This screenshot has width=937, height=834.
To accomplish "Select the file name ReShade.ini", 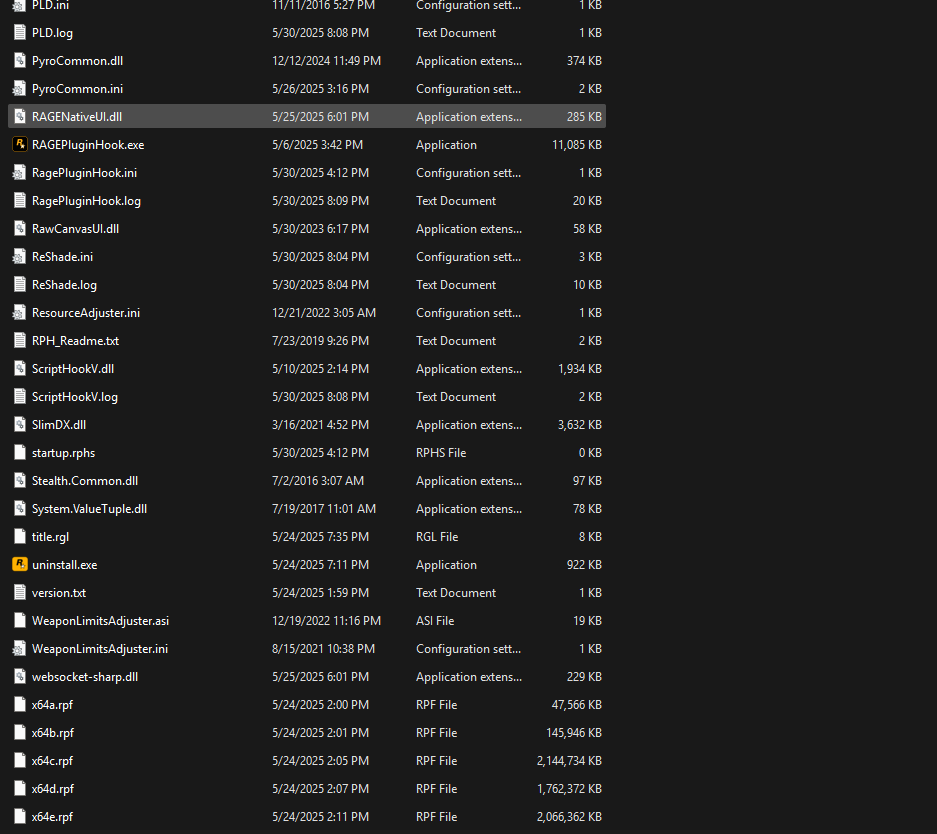I will (x=62, y=257).
